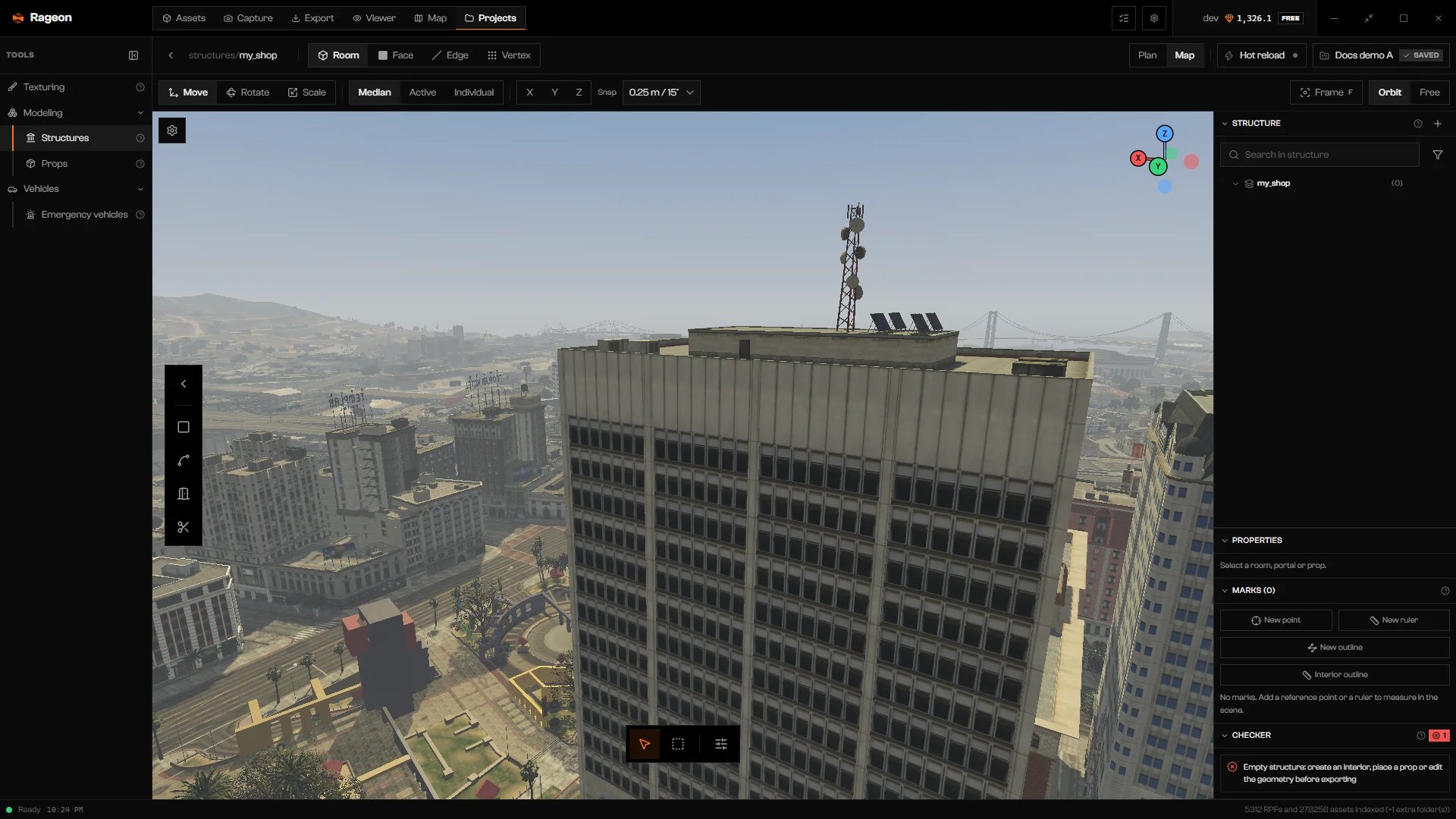
Task: Go back from structures breadcrumb
Action: coord(171,55)
